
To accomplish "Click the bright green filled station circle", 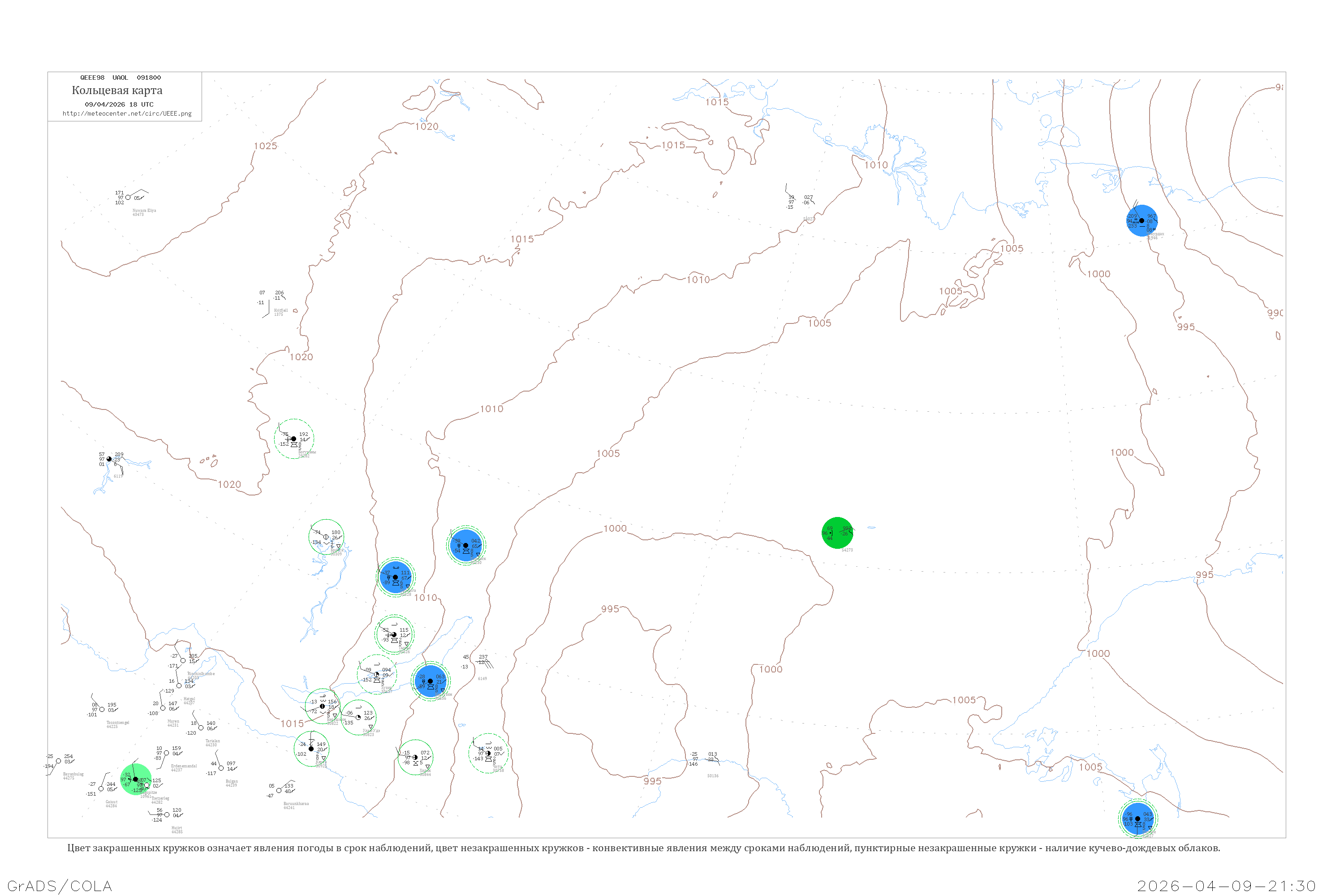I will 837,533.
